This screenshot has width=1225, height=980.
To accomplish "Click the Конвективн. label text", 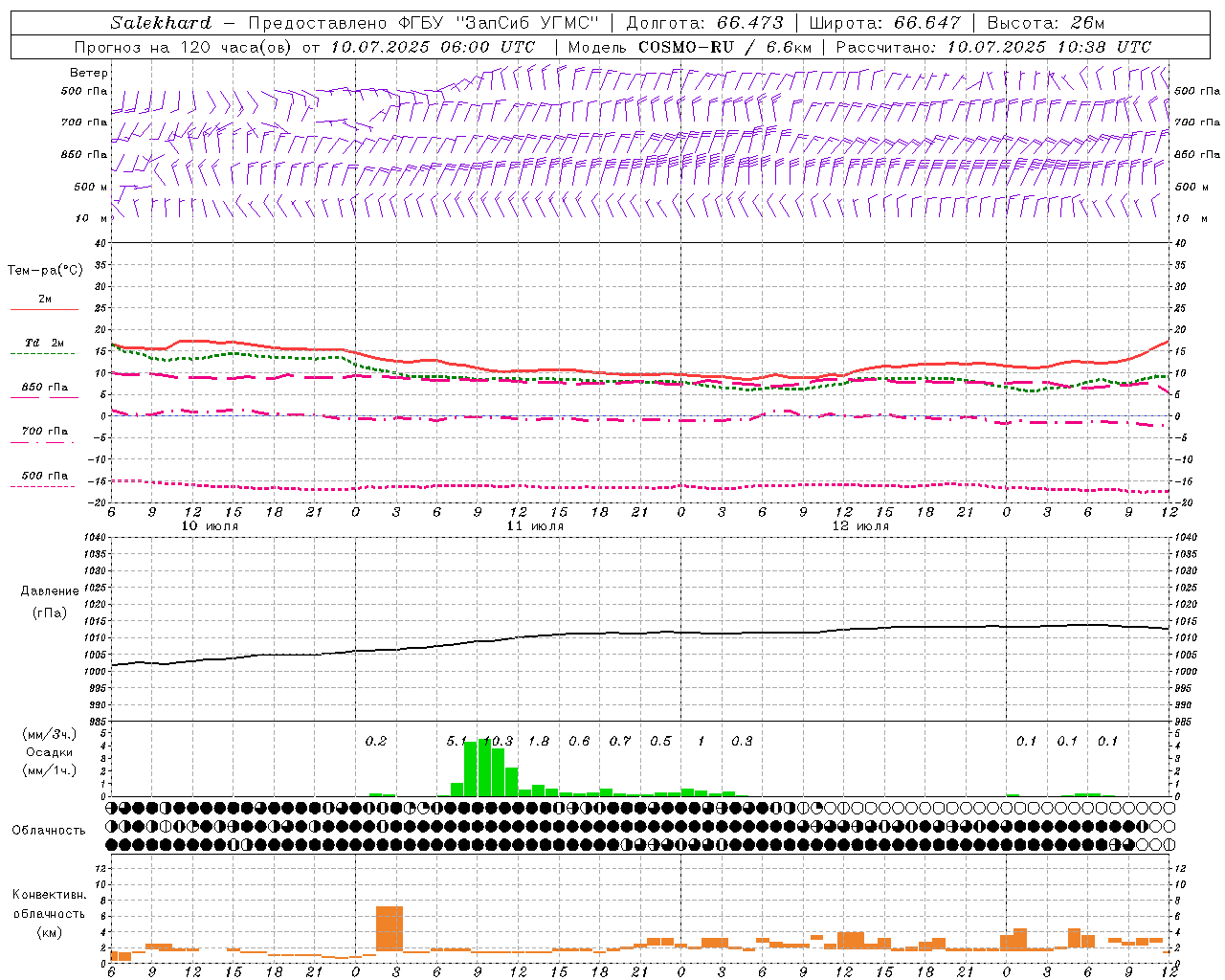I will click(x=49, y=895).
